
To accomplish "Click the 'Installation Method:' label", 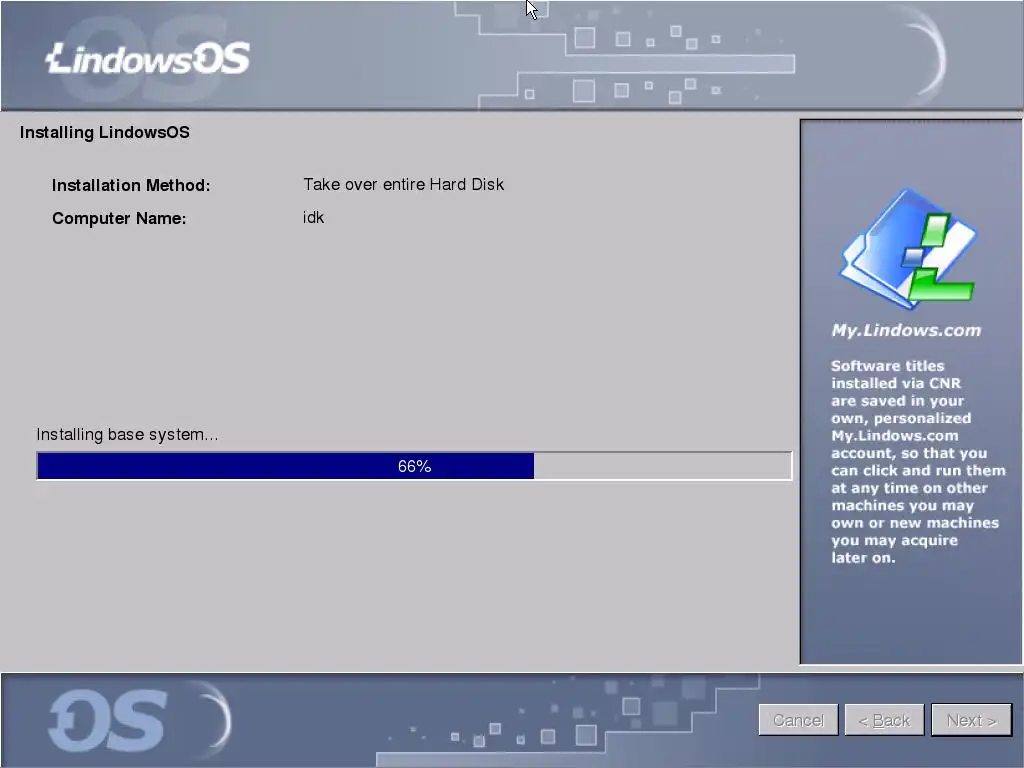I will pos(131,185).
